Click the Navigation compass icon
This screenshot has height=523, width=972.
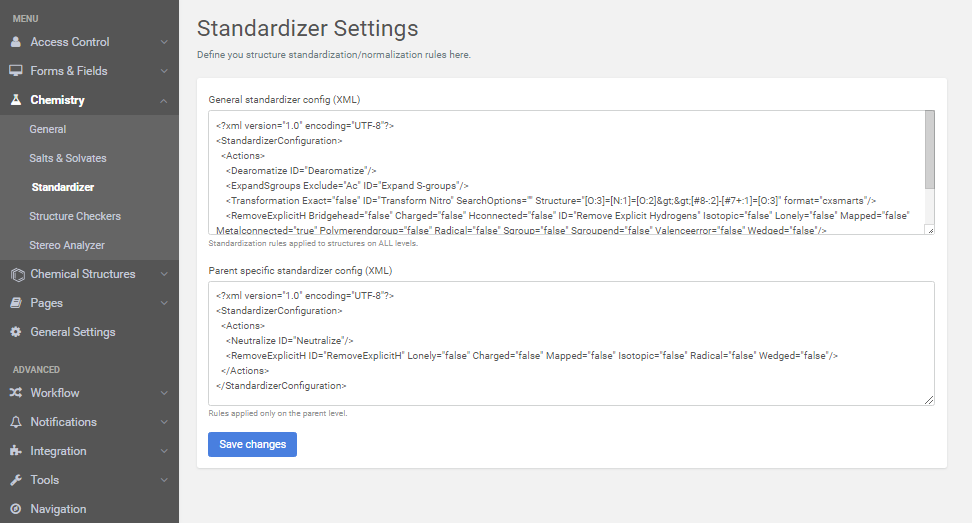(16, 509)
